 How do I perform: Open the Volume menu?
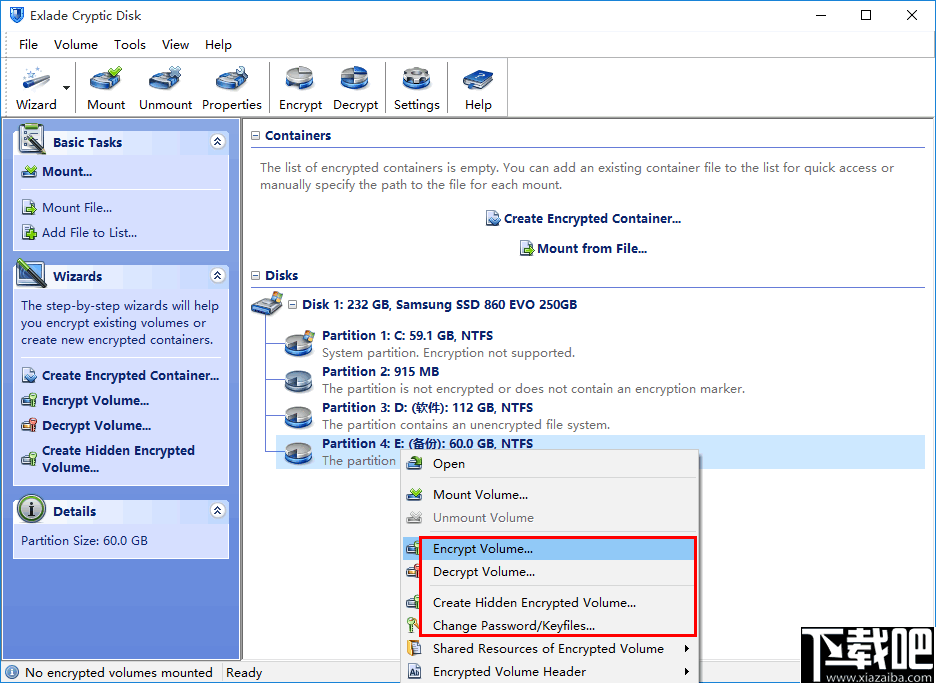click(x=76, y=45)
